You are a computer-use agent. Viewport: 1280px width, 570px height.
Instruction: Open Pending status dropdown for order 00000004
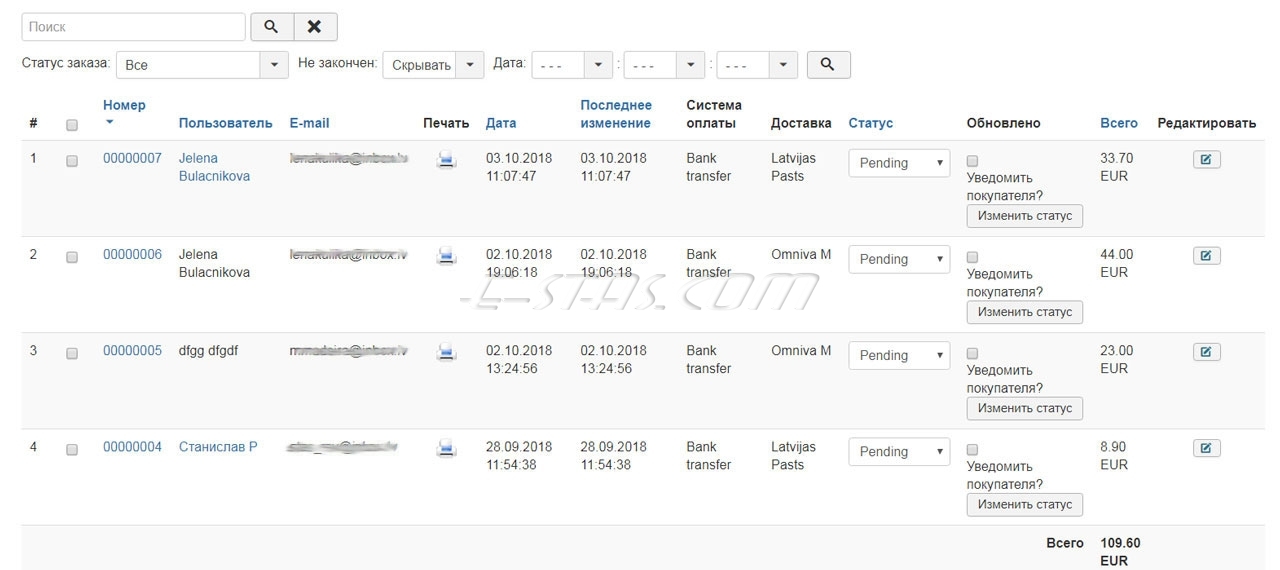pos(899,451)
